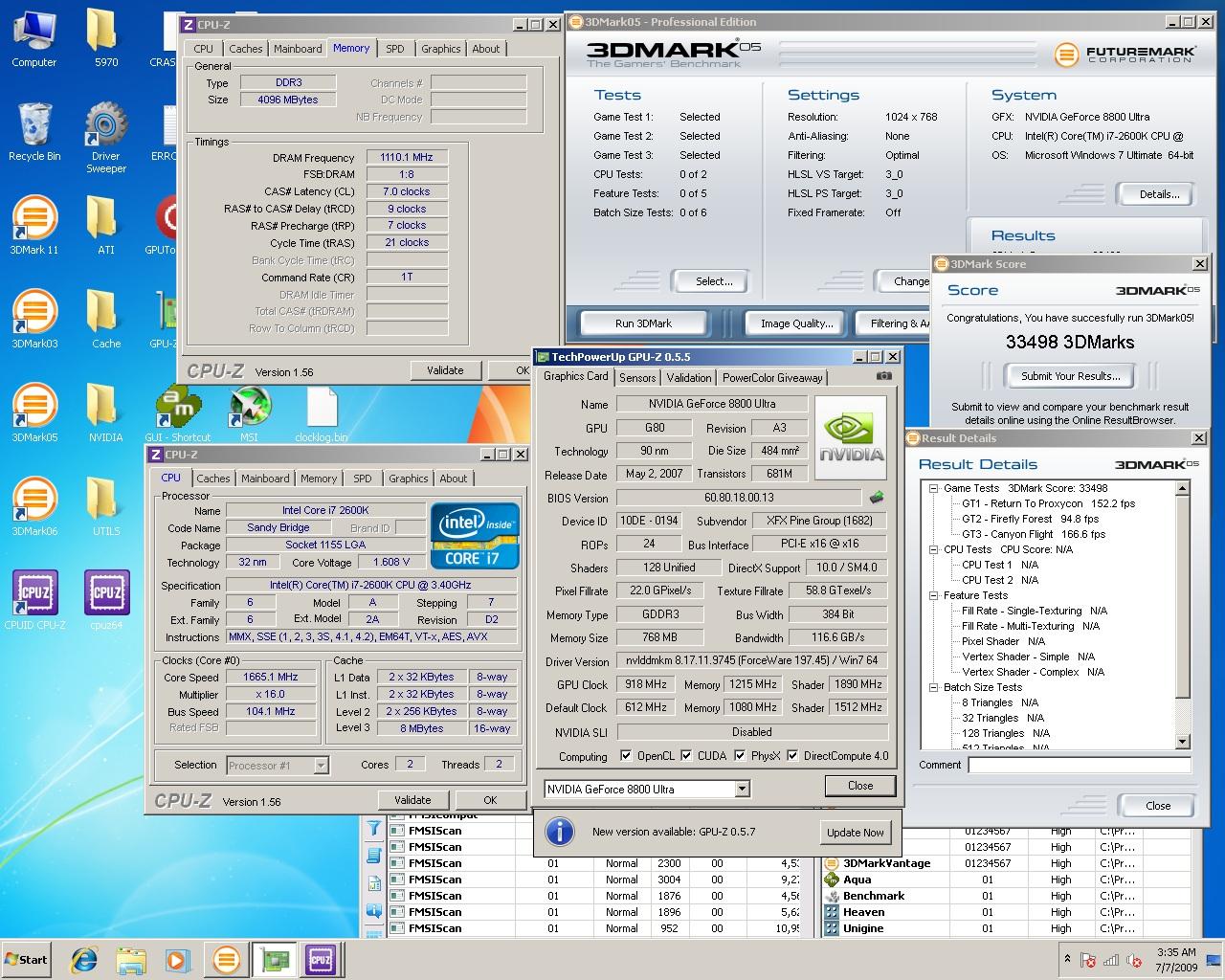The width and height of the screenshot is (1225, 980).
Task: Open the Validation tab in GPU-Z
Action: click(x=689, y=378)
